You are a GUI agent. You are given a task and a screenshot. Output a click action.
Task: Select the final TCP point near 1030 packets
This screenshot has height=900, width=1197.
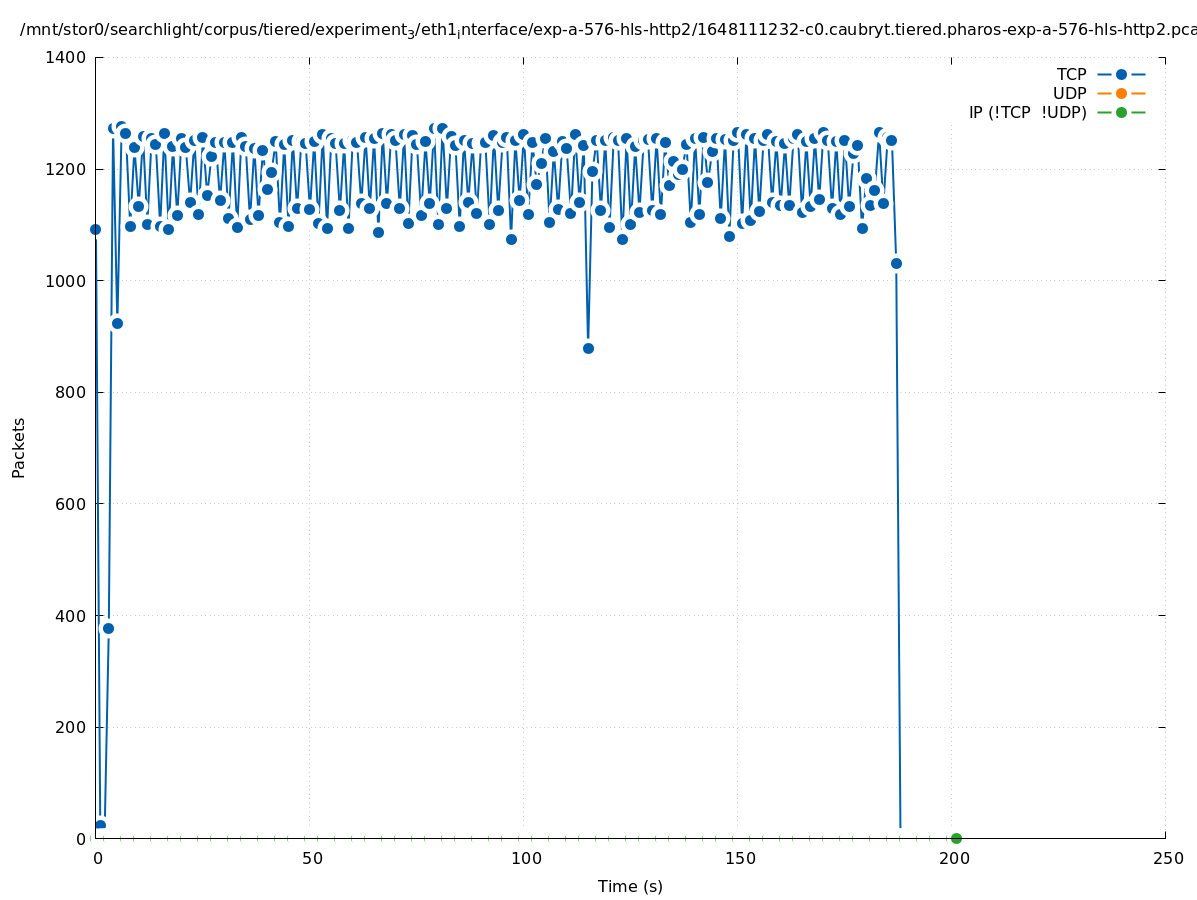(x=896, y=263)
